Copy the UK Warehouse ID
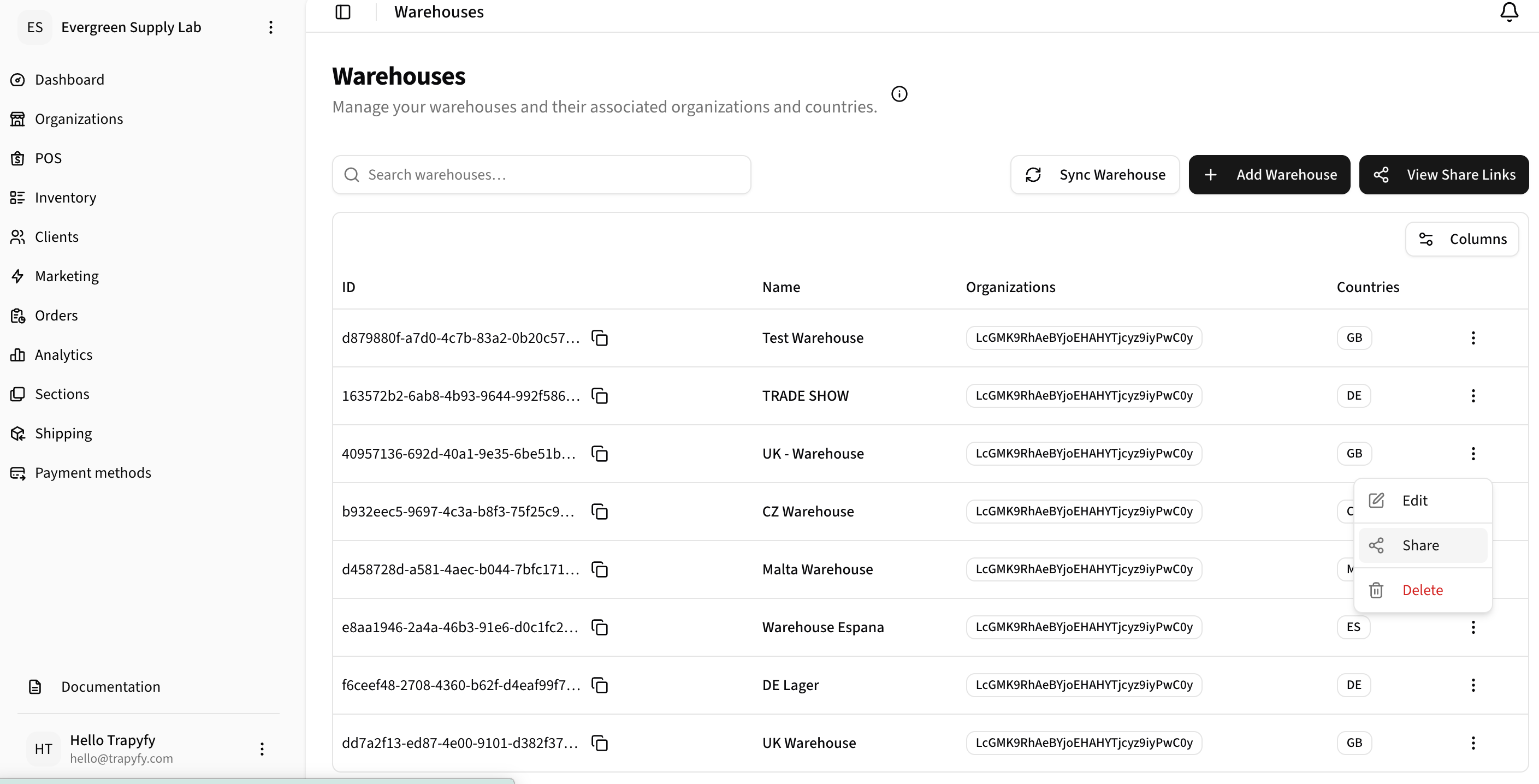The image size is (1539, 784). click(x=599, y=743)
